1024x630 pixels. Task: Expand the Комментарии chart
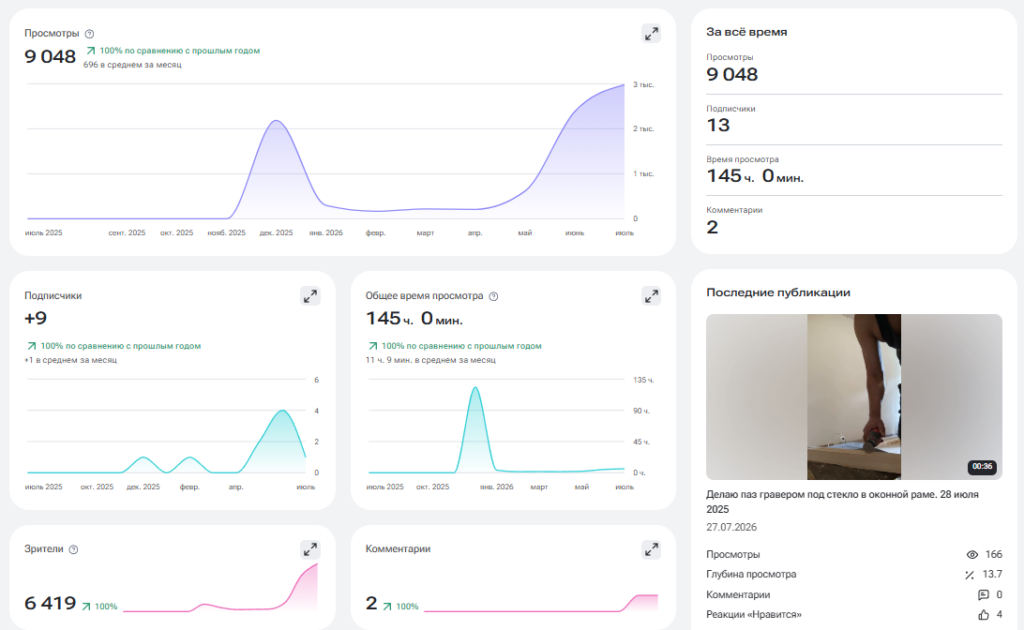click(x=651, y=550)
